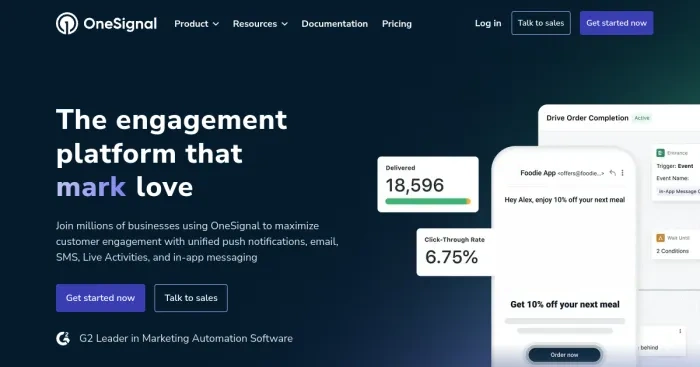Click the Foodie App sender name
Image resolution: width=700 pixels, height=367 pixels.
[538, 173]
